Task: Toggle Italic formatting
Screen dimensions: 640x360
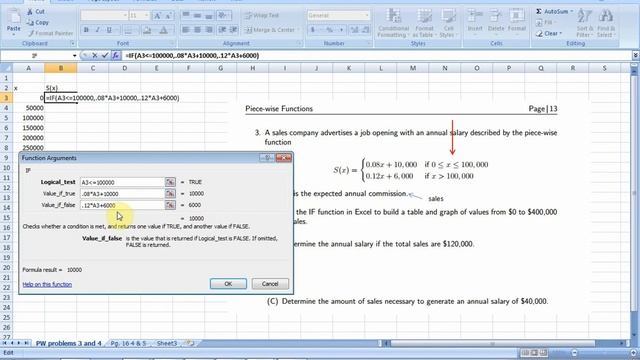Action: 98,30
